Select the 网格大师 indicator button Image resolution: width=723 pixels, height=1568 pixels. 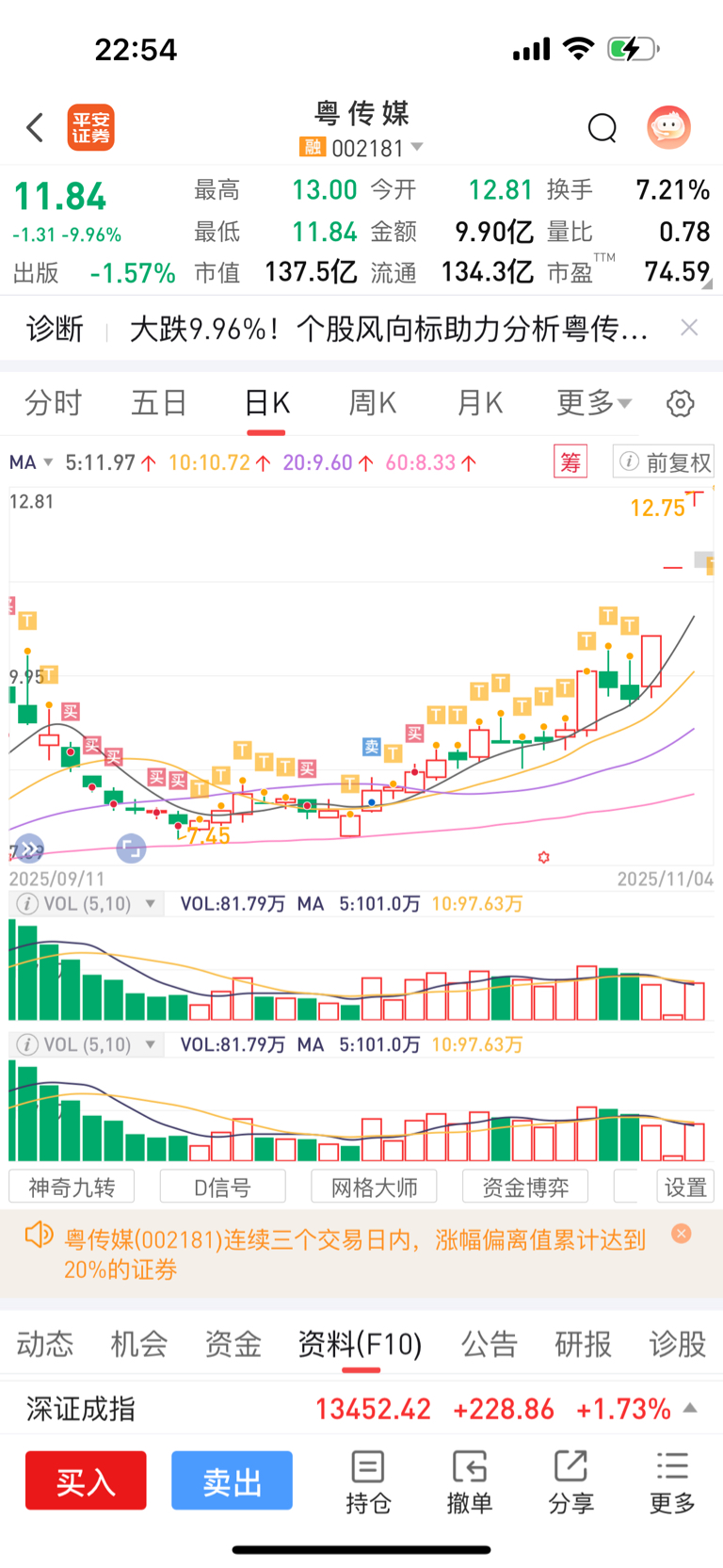375,1187
